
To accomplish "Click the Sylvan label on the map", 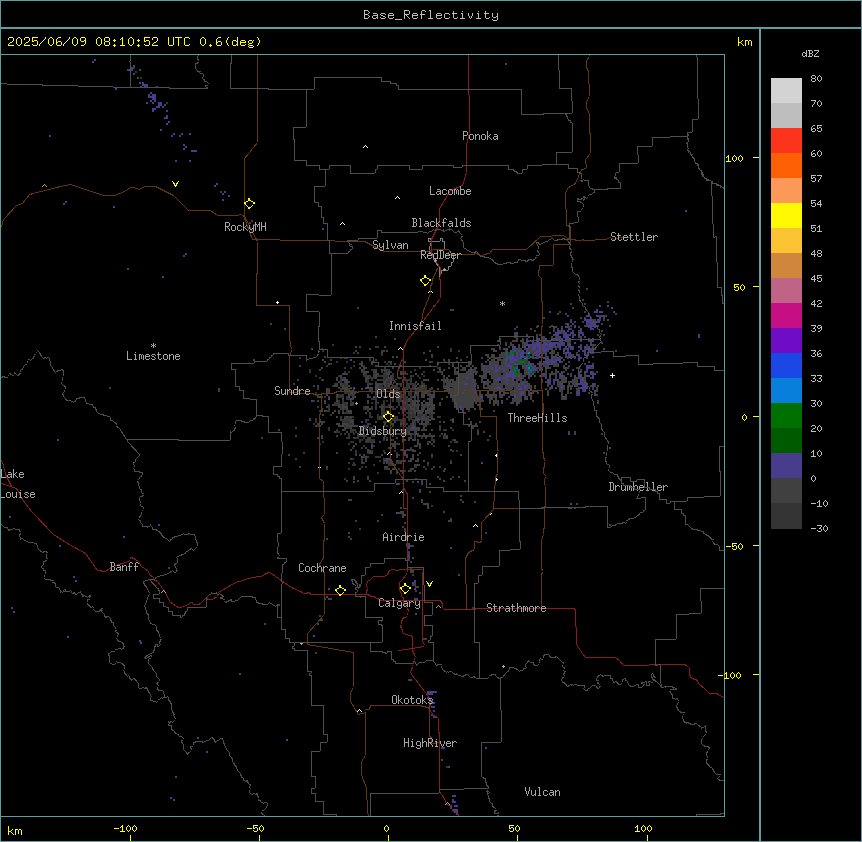I will click(x=390, y=245).
